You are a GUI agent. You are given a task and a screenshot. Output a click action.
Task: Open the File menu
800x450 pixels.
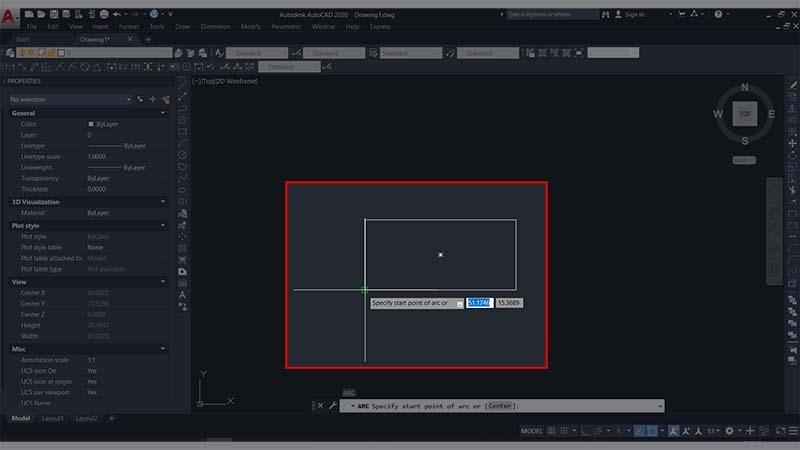pos(32,27)
